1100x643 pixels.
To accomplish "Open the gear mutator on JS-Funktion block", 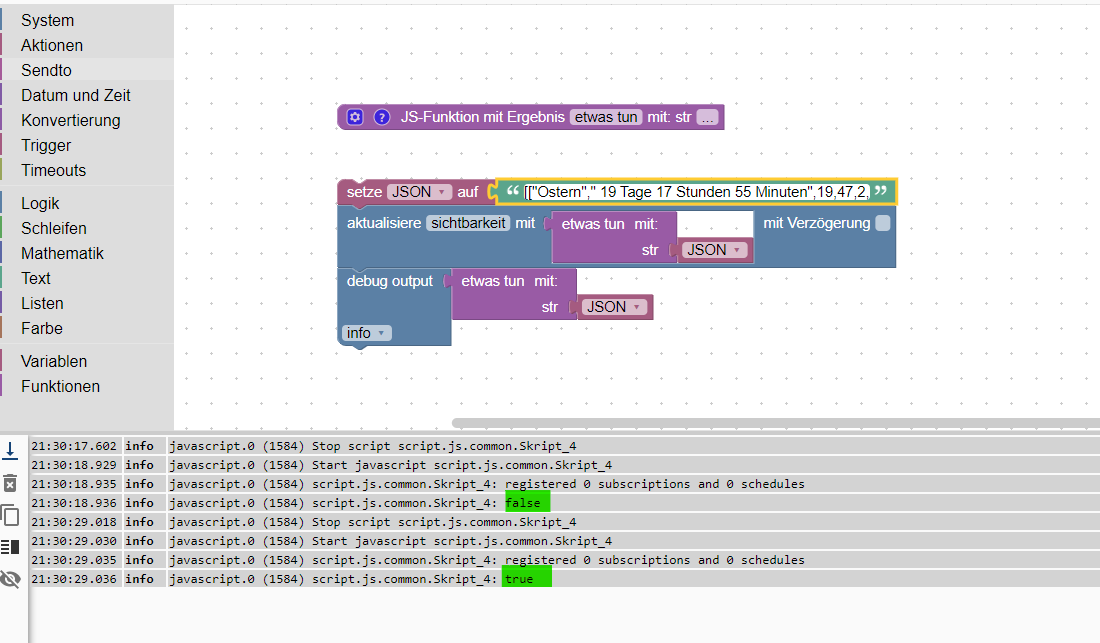I will tap(355, 117).
